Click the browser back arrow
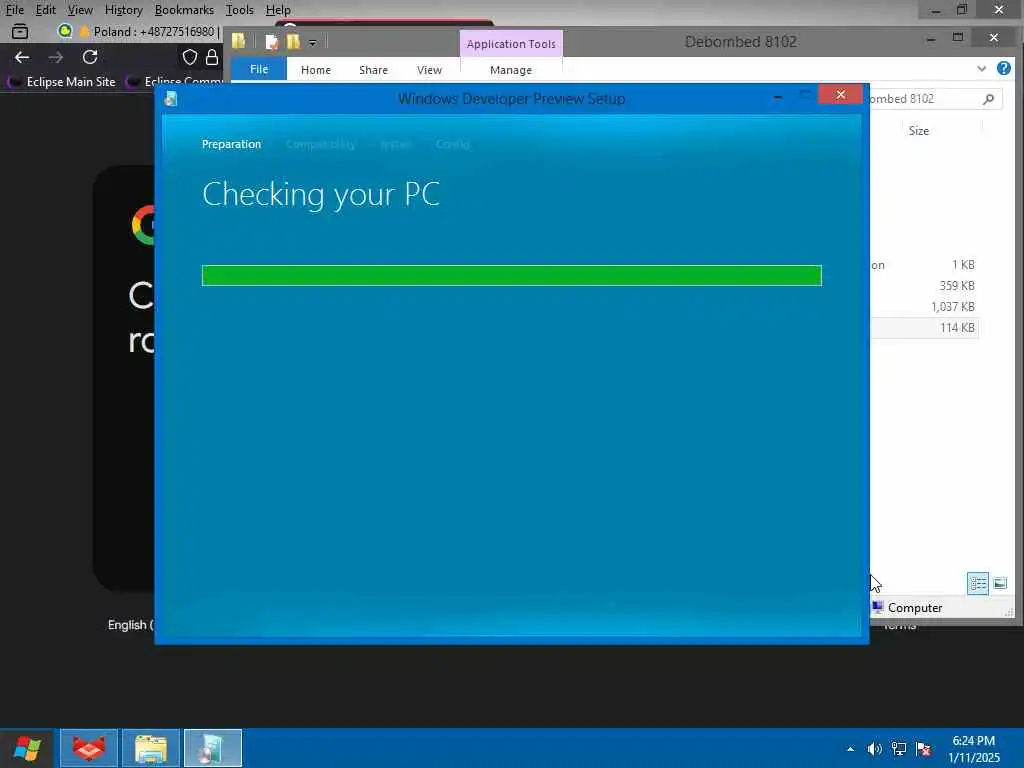 [x=22, y=57]
